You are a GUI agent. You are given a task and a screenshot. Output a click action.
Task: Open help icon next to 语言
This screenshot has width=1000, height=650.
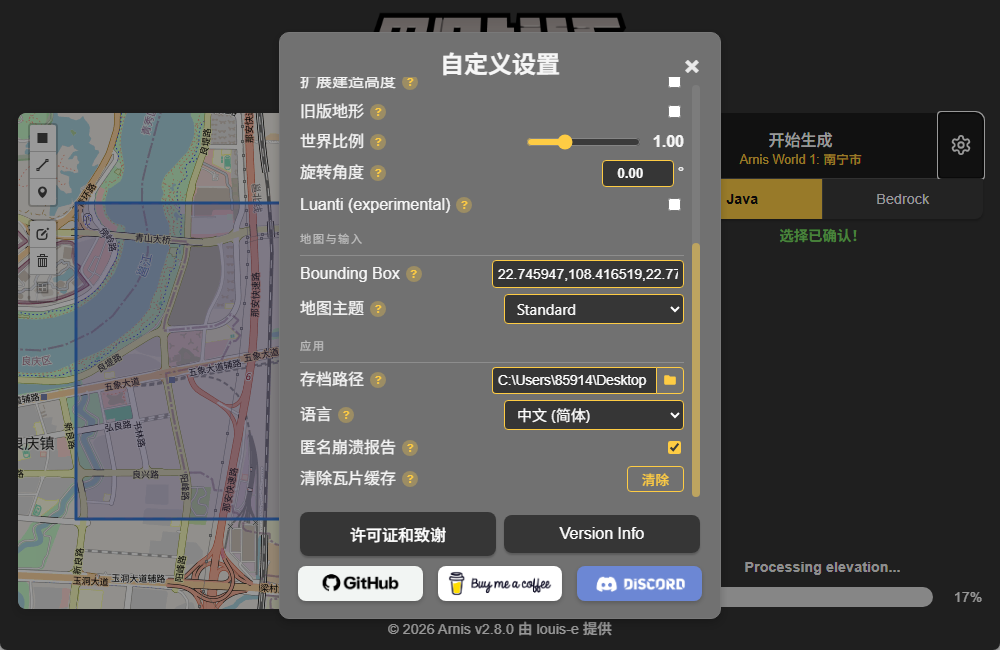(x=346, y=415)
